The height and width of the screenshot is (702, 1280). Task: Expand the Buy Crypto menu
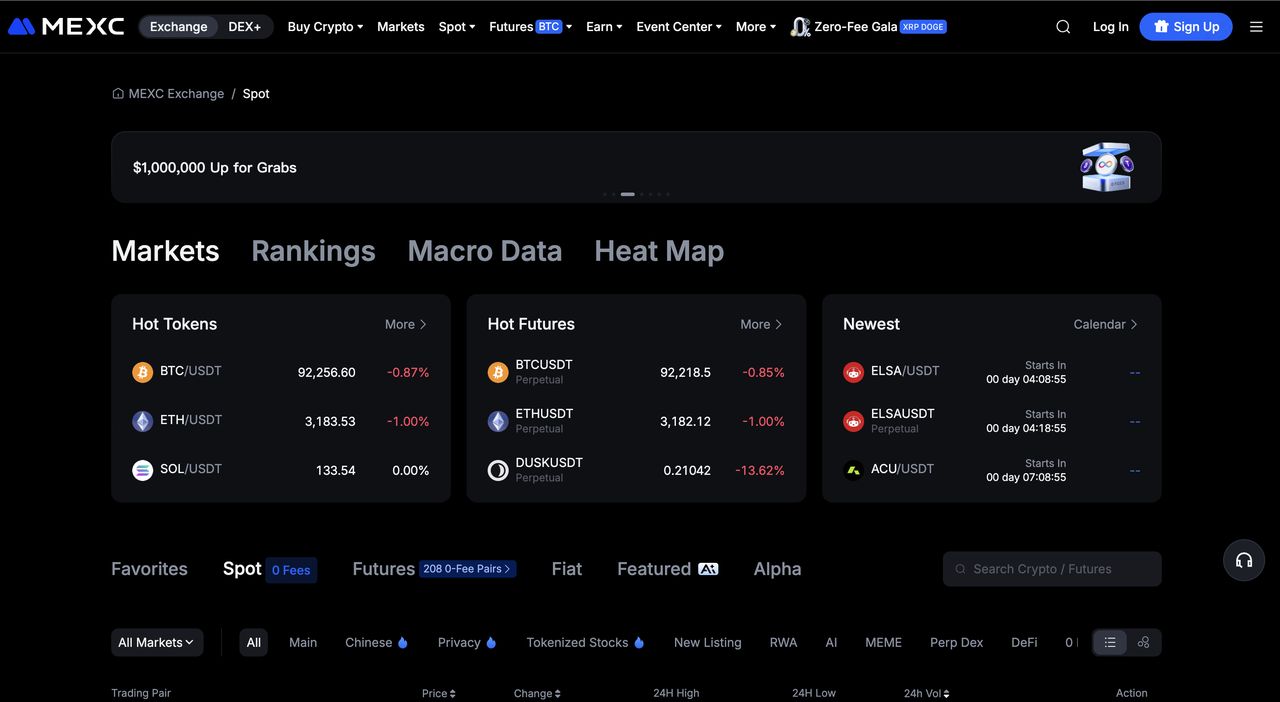(x=325, y=27)
